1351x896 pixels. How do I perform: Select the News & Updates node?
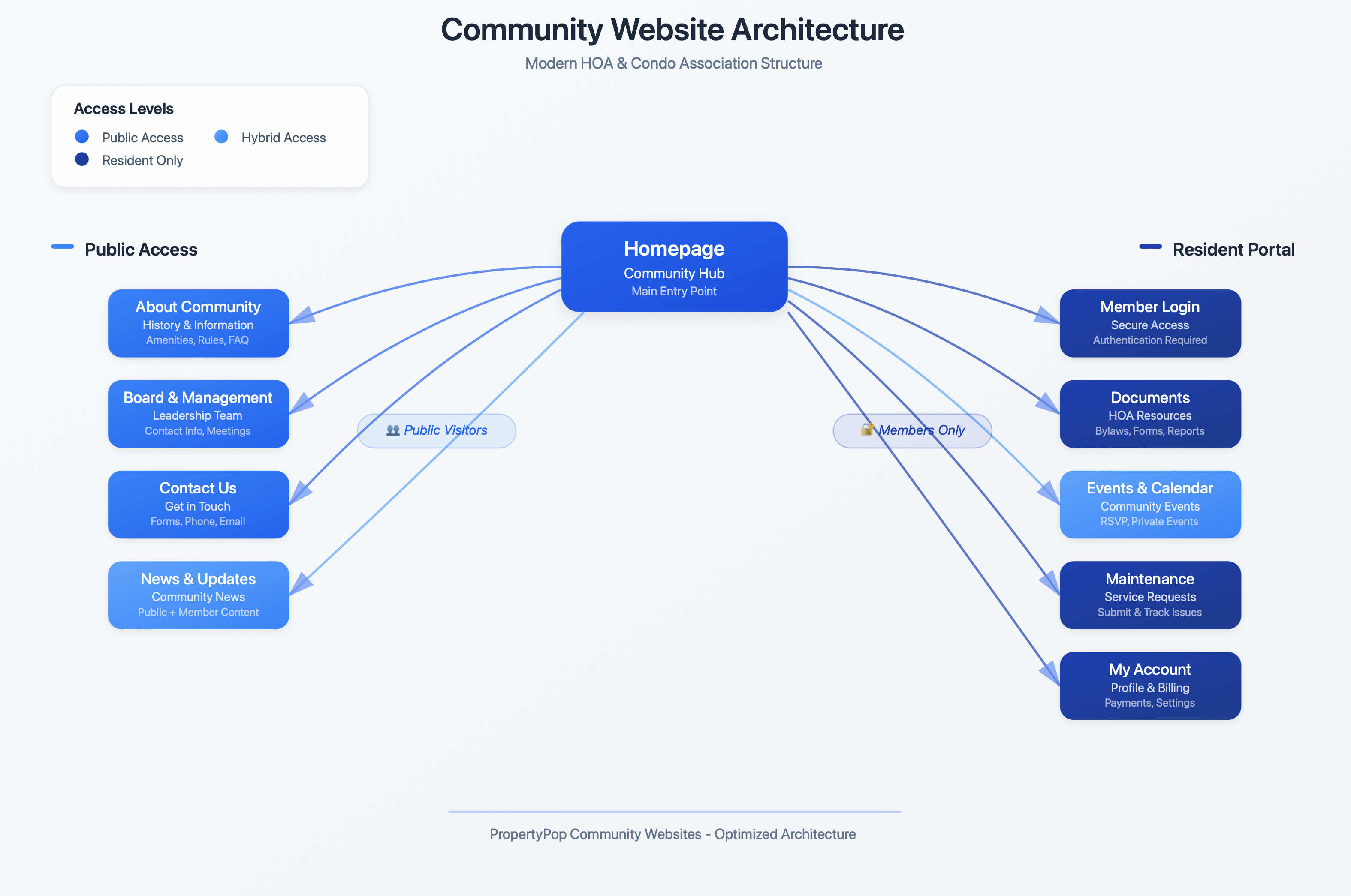(198, 595)
